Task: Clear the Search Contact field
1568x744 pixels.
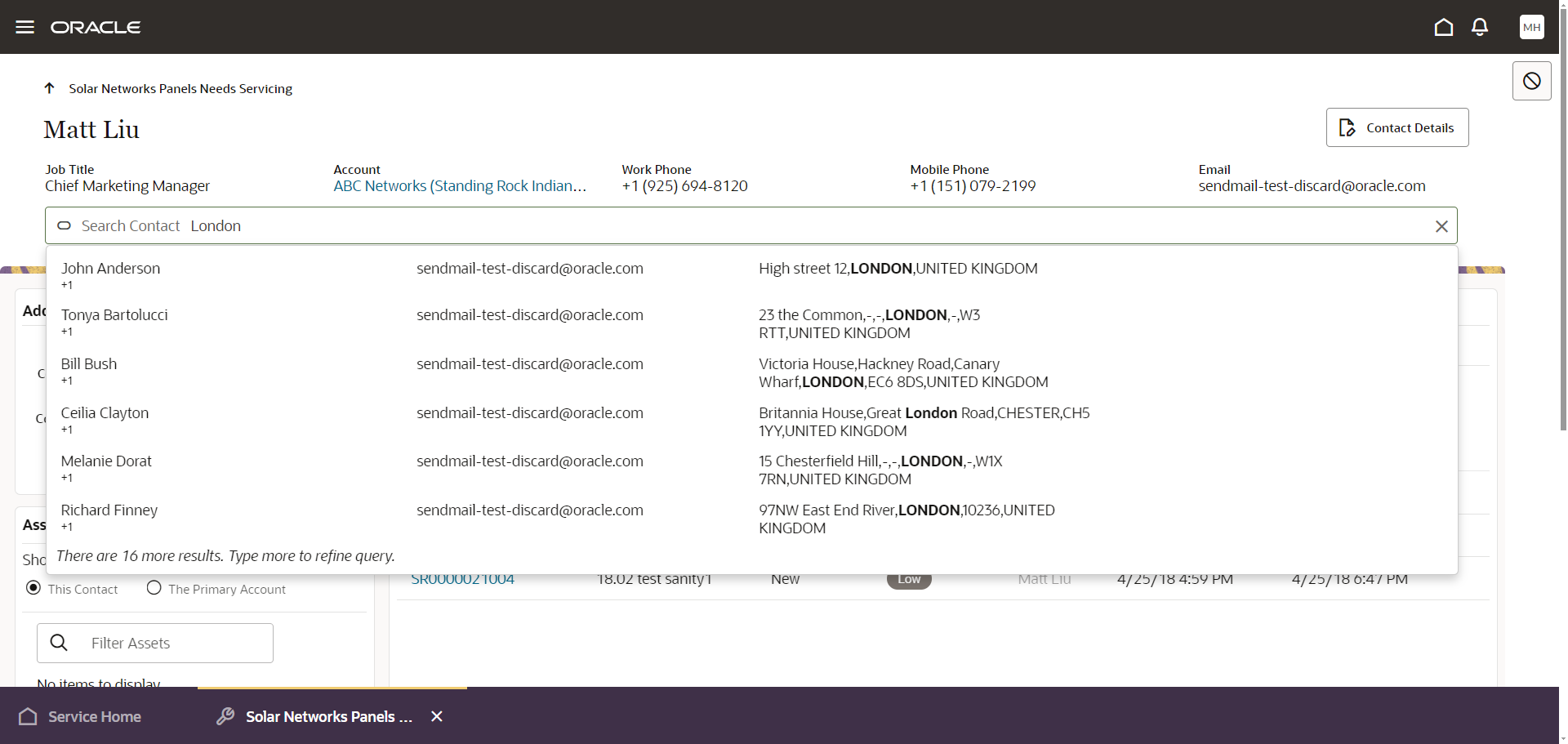Action: (x=1441, y=226)
